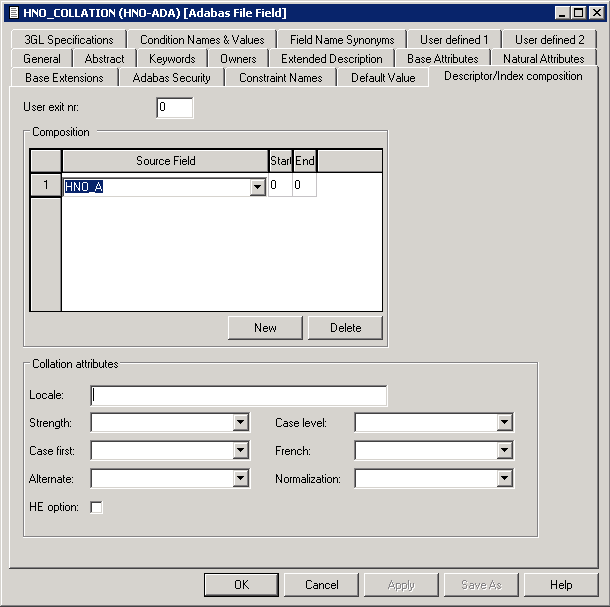Open the Adabas Security tab

tap(171, 77)
